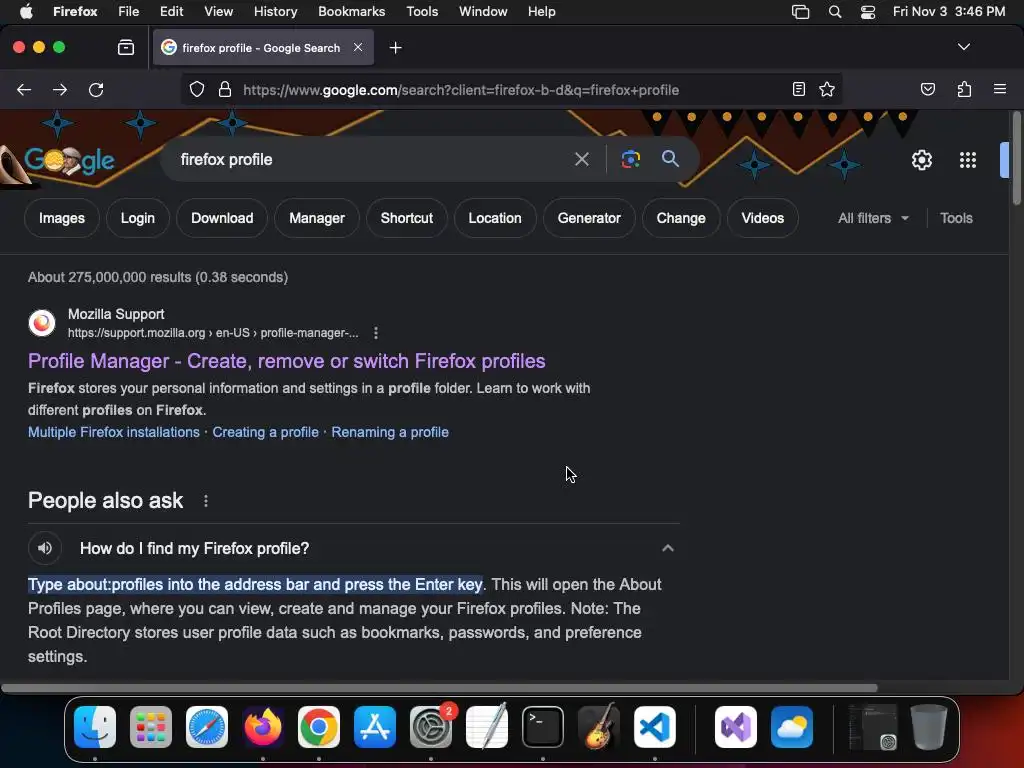The height and width of the screenshot is (768, 1024).
Task: Open the History menu
Action: (275, 12)
